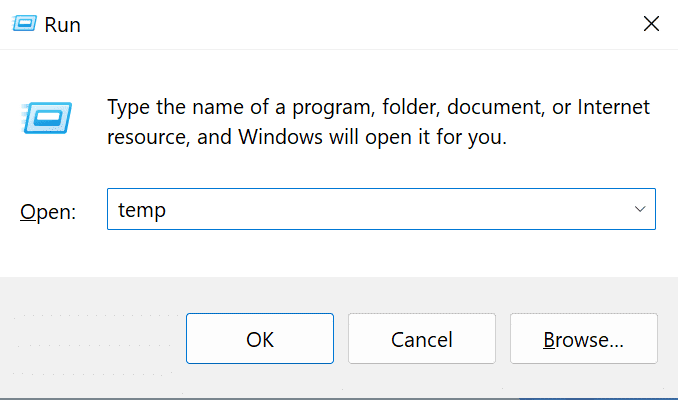Click the blank space after "temp" in the combo box

pyautogui.click(x=400, y=210)
